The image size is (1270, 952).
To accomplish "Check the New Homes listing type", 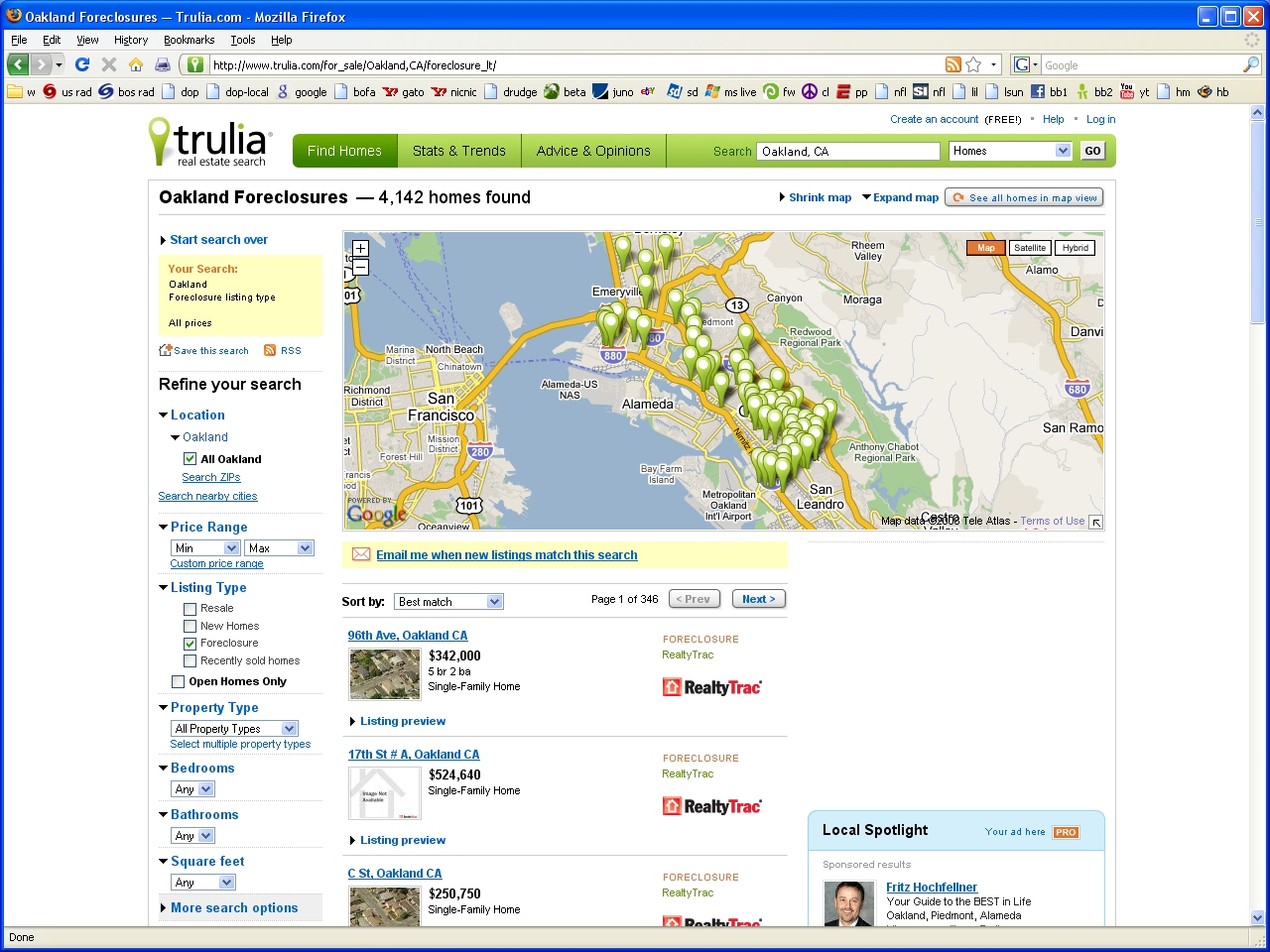I will (x=190, y=627).
